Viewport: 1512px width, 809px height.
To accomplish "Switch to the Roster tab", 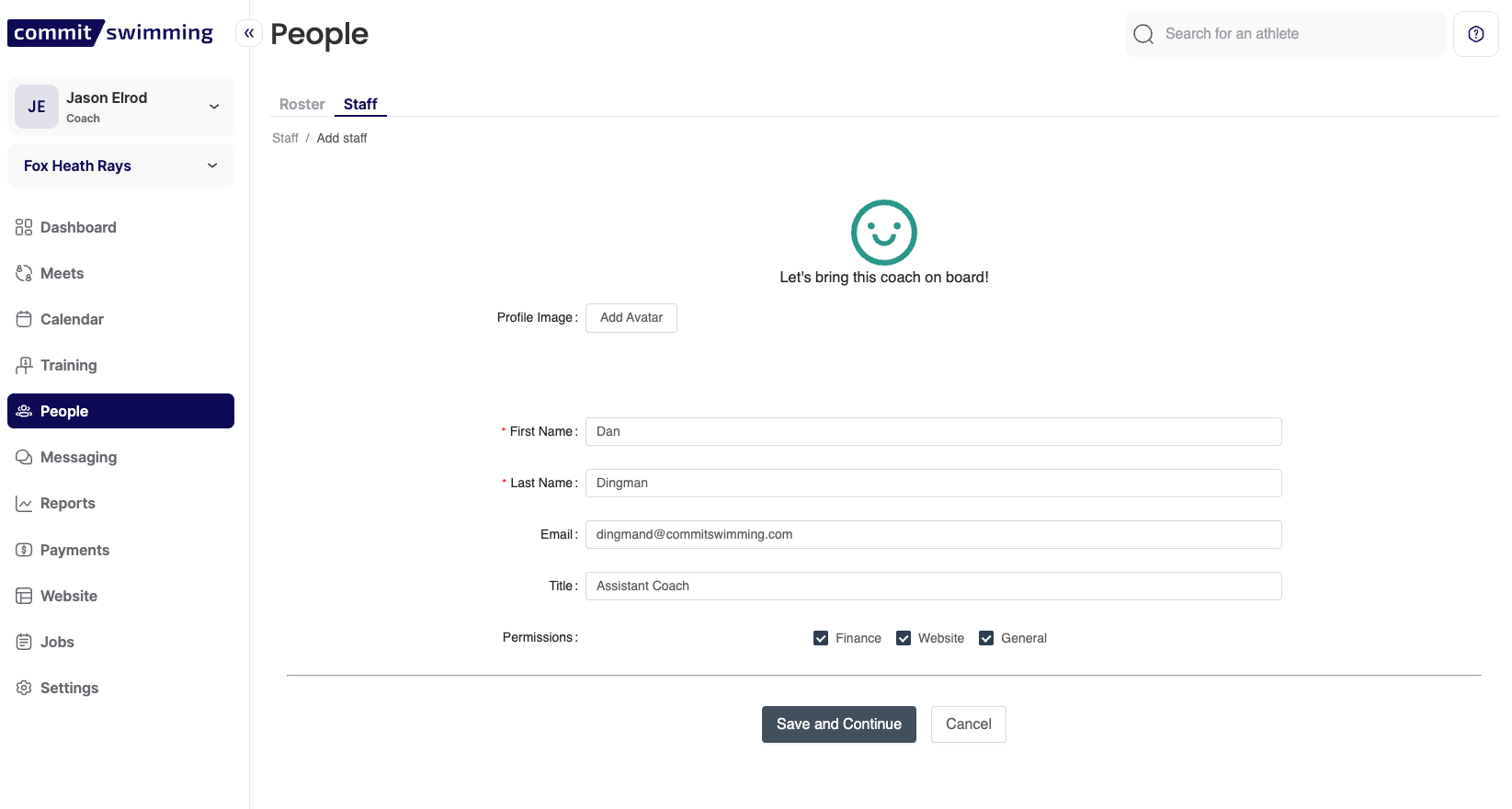I will coord(302,104).
